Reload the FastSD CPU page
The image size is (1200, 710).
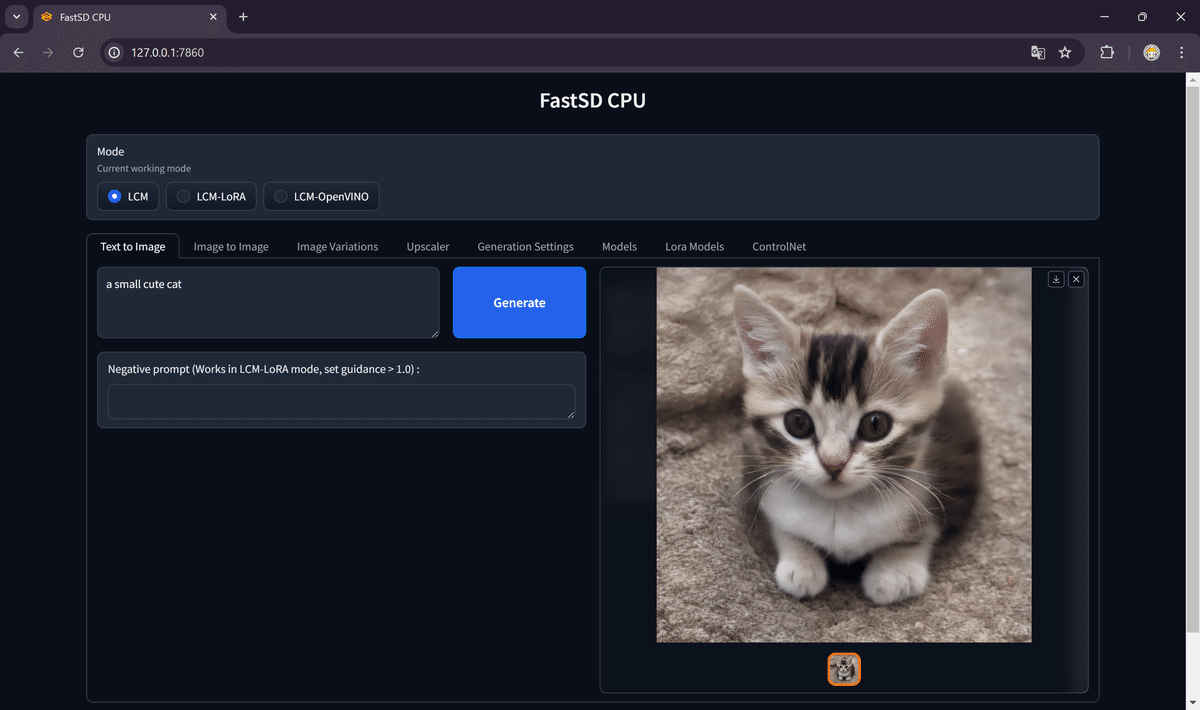pos(78,52)
